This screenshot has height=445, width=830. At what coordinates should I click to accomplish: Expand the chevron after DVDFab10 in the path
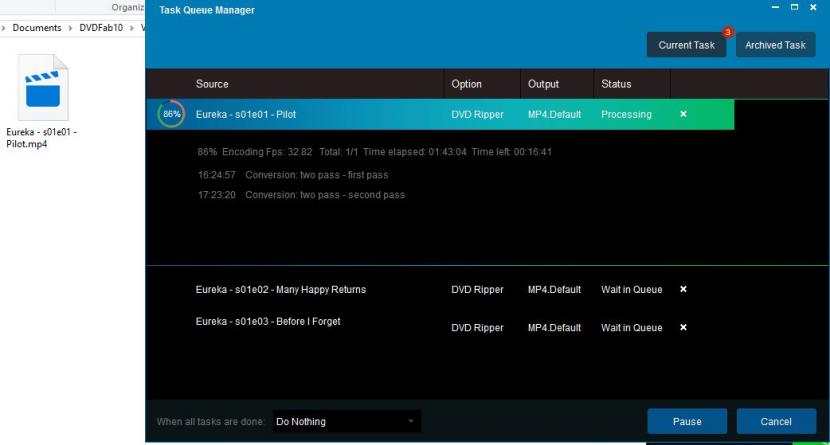131,27
